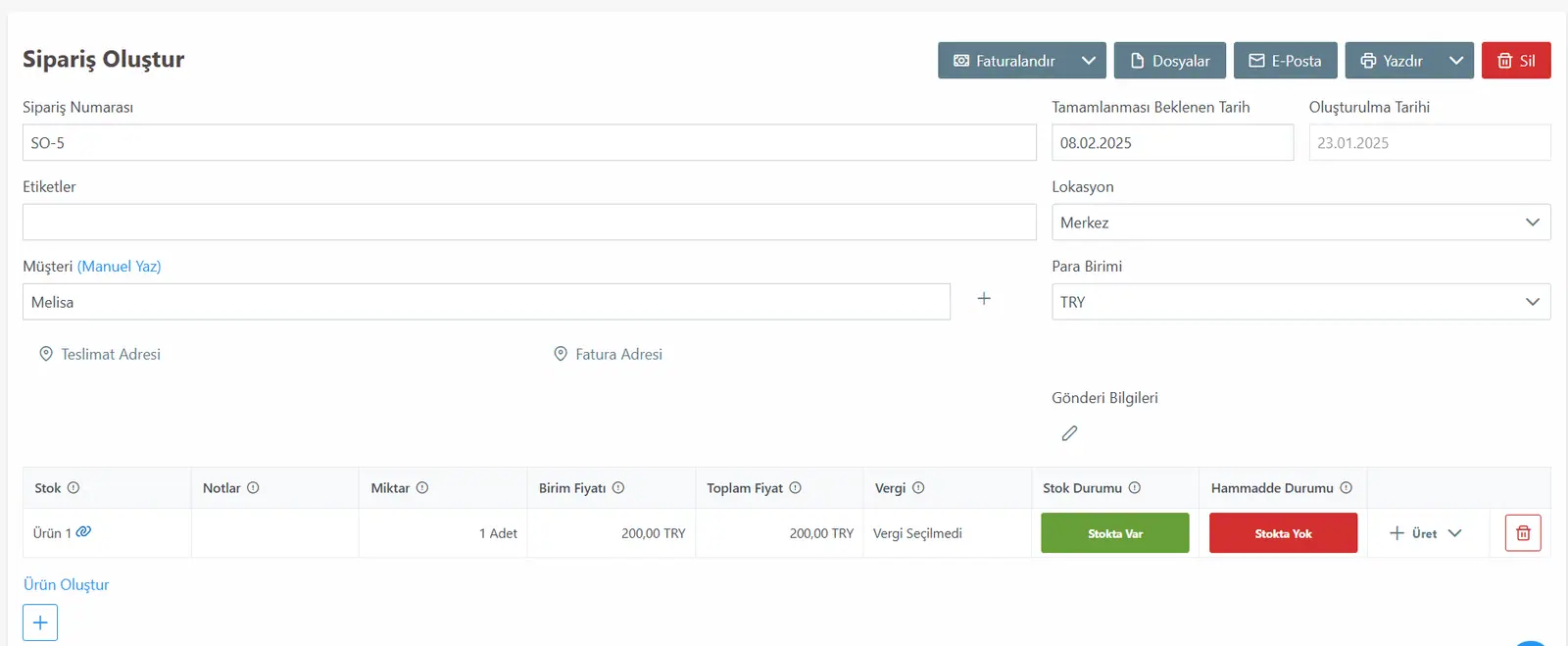Click the Yazdır print button
The width and height of the screenshot is (1568, 646).
pyautogui.click(x=1392, y=61)
